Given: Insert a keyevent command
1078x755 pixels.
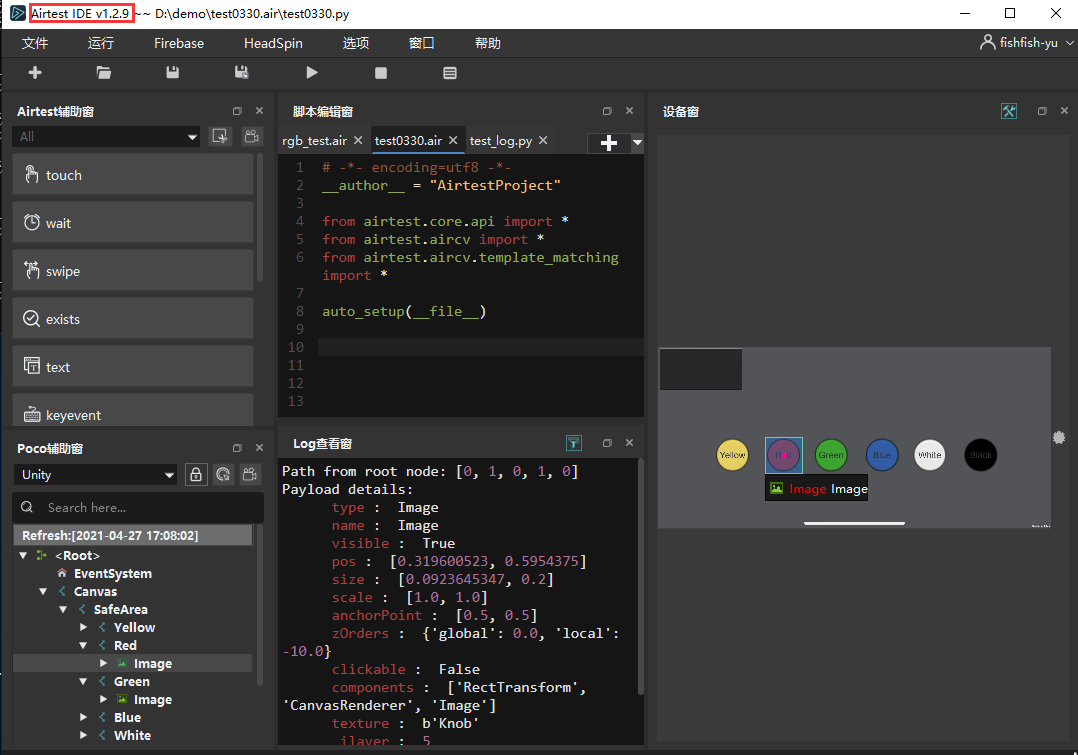Looking at the screenshot, I should (133, 411).
